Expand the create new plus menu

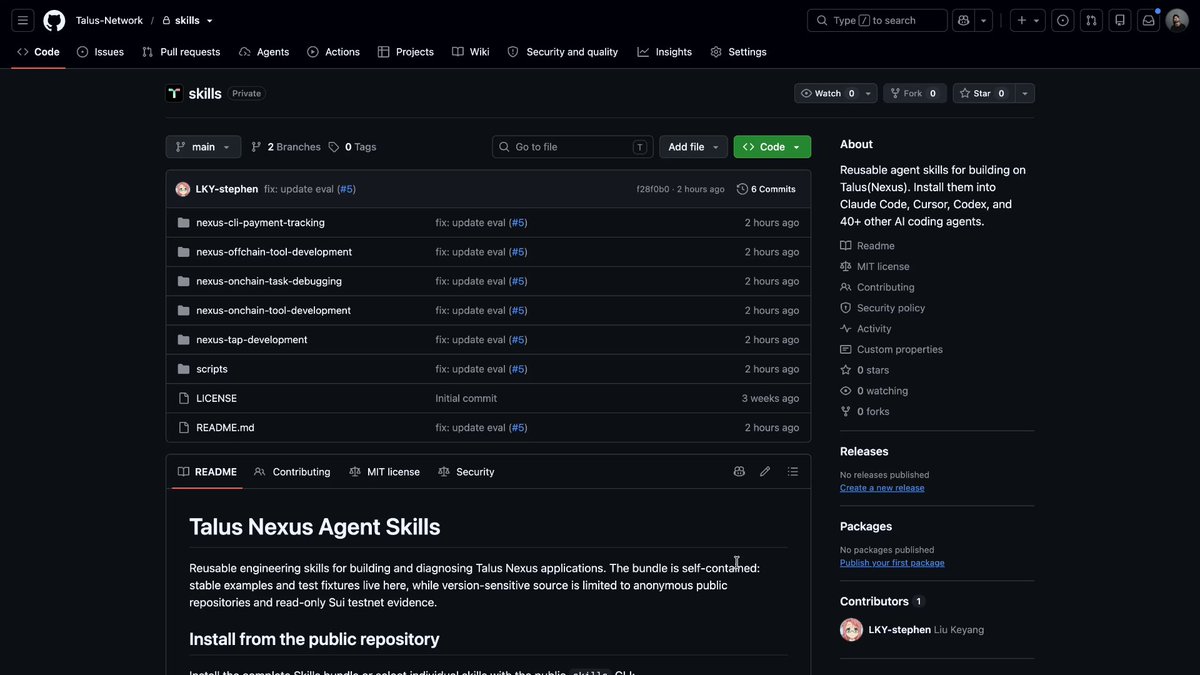click(x=1027, y=20)
